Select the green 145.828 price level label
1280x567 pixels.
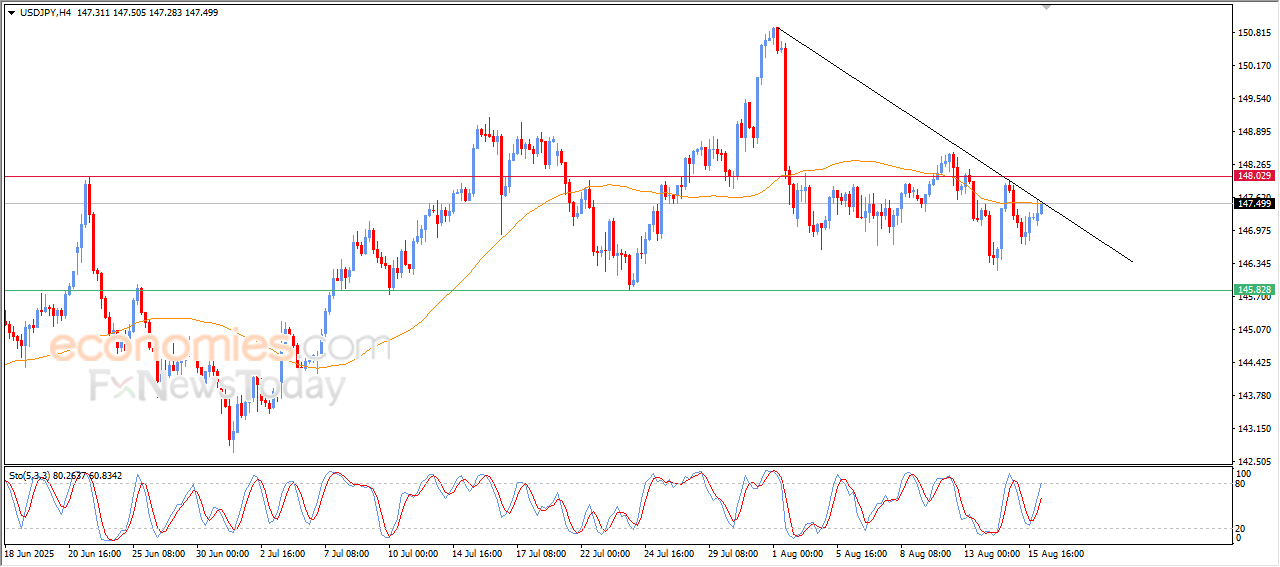tap(1254, 289)
